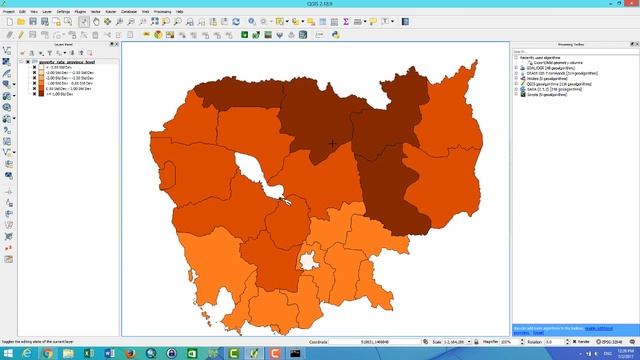Toggle the '0.00 to 1.00 Std Dev' class checkbox
Screen dimensions: 640x360
point(35,89)
